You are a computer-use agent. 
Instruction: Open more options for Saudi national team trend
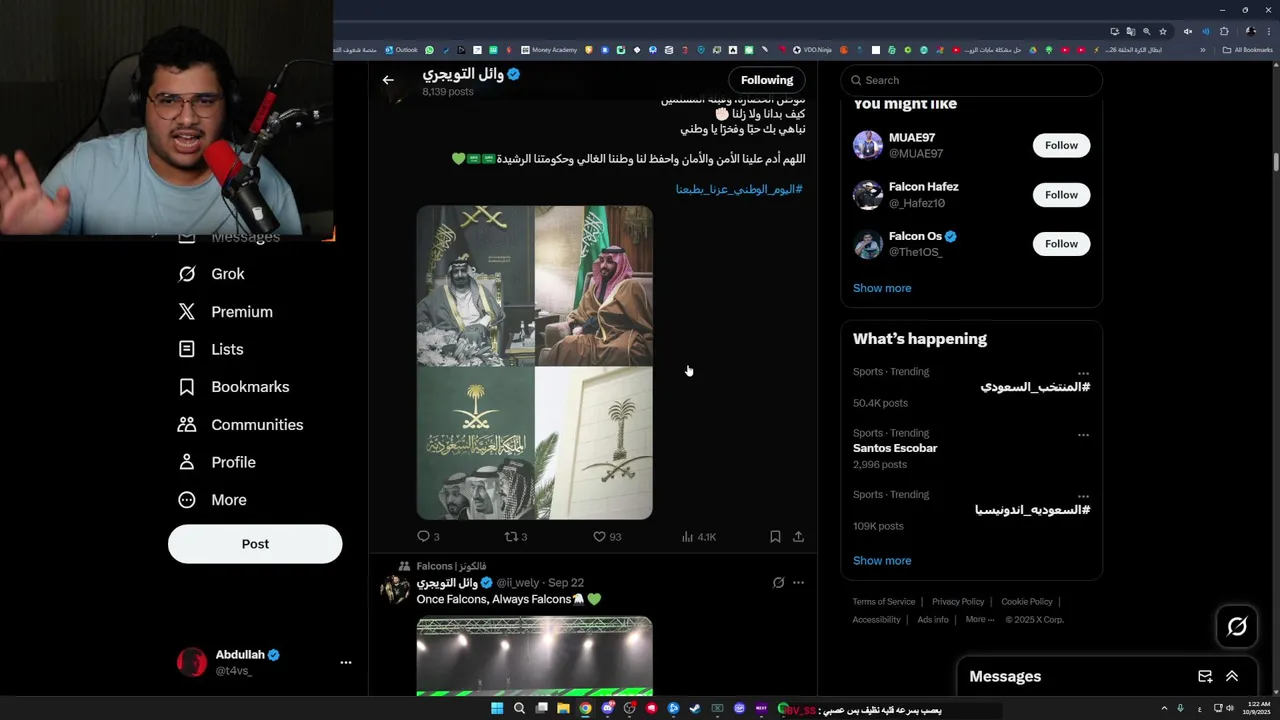1083,373
